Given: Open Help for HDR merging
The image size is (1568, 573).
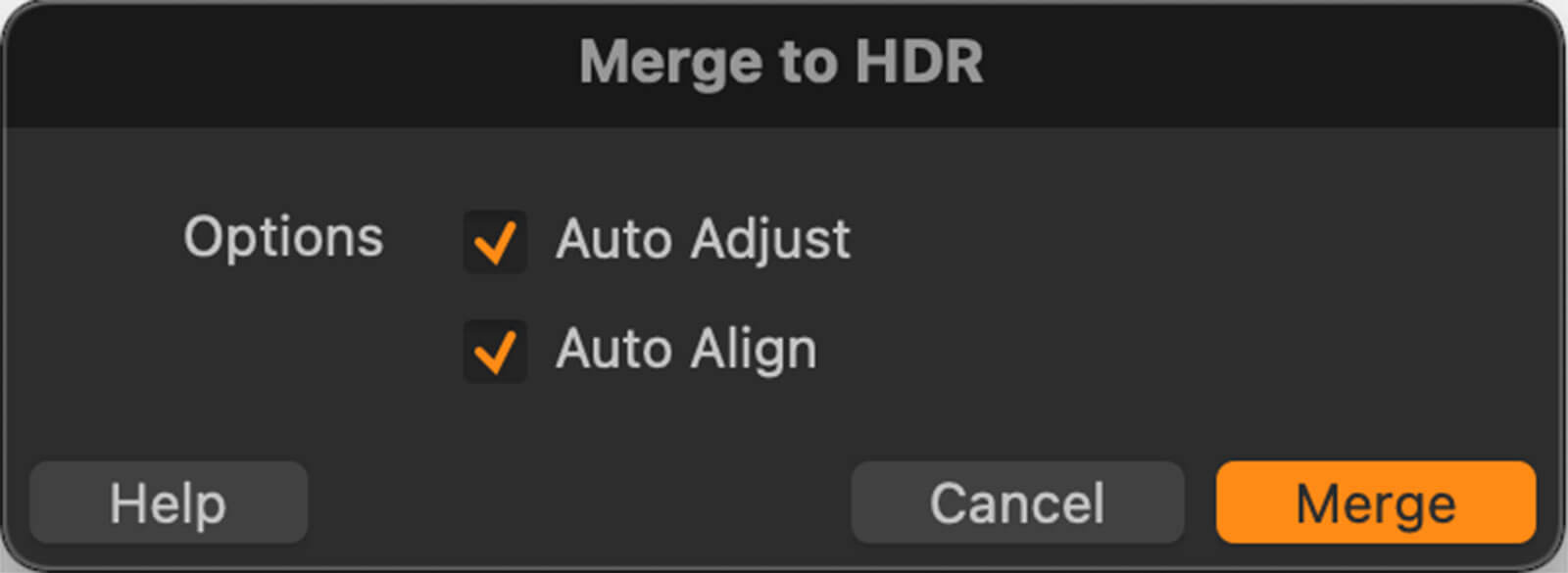Looking at the screenshot, I should pos(169,502).
